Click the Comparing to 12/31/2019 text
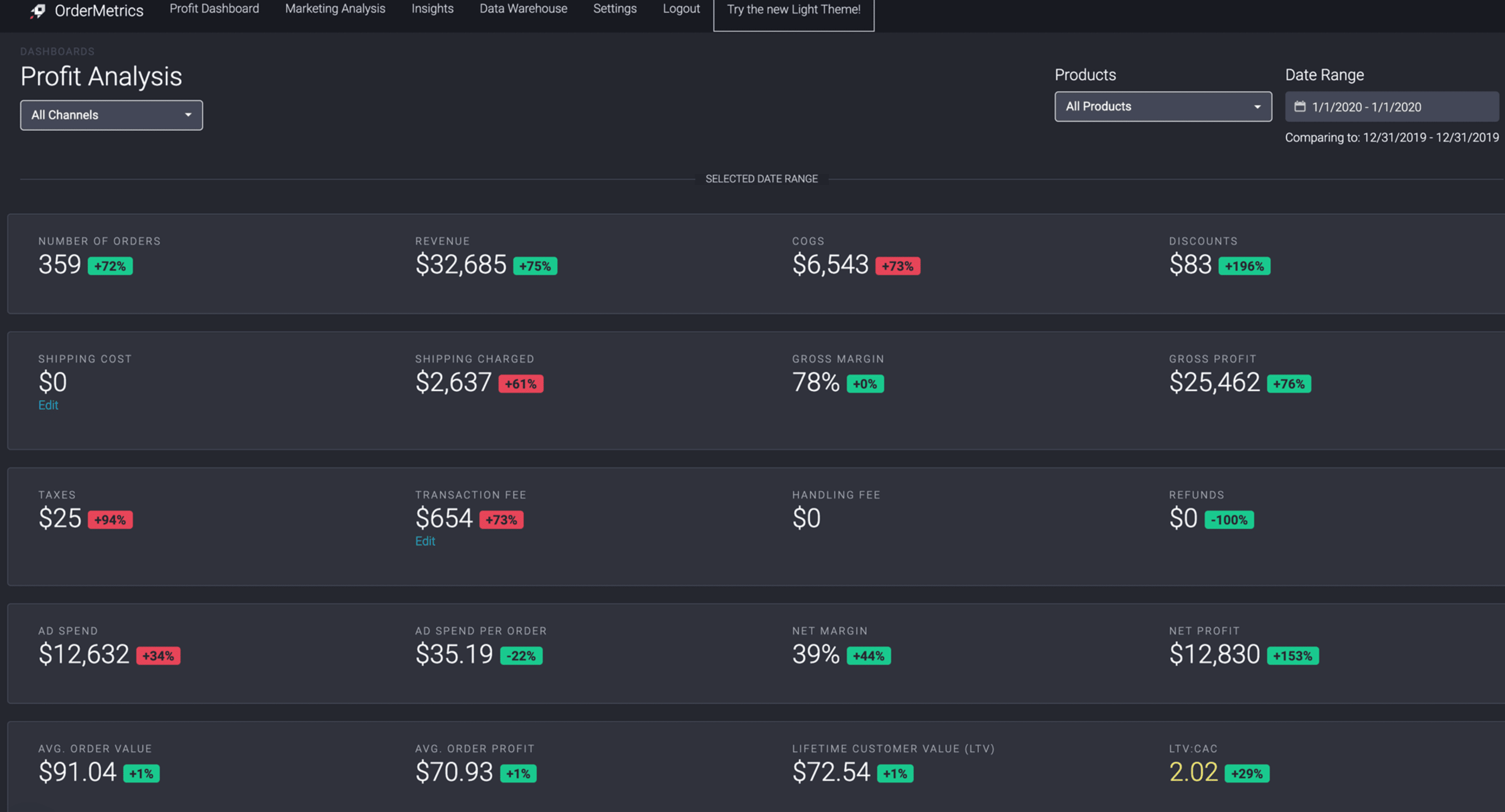The width and height of the screenshot is (1505, 812). 1392,137
